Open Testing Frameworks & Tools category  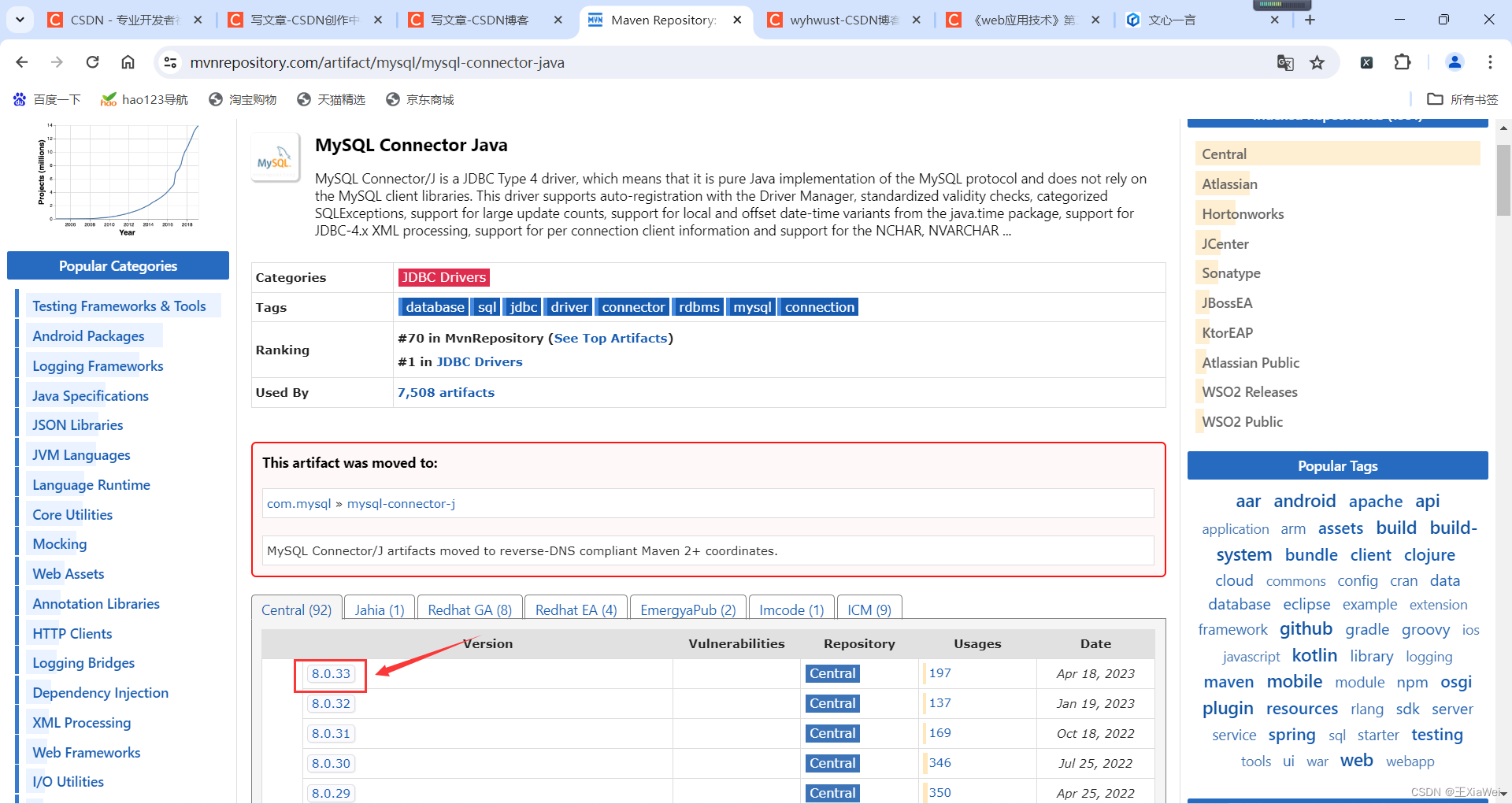119,306
